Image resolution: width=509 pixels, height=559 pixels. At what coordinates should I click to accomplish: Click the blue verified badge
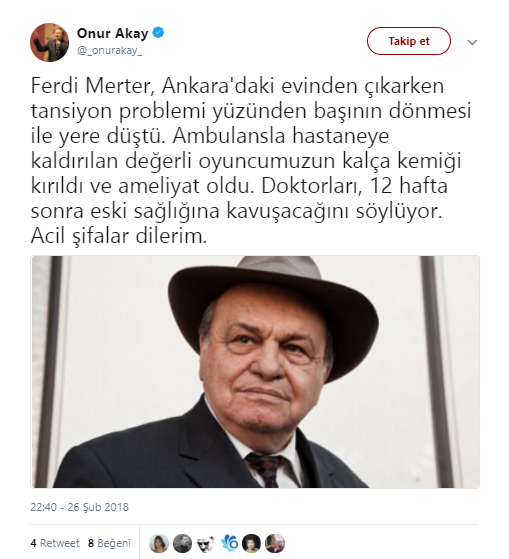click(158, 32)
